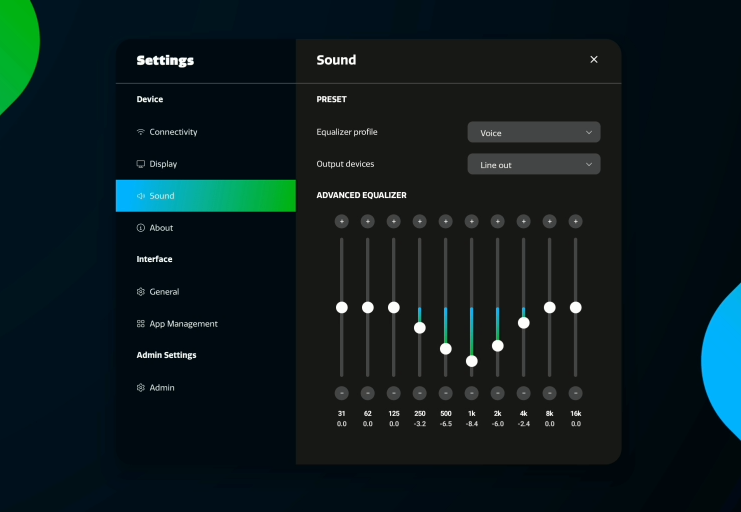Screen dimensions: 741x512
Task: Click the grid icon next to App Management
Action: point(140,324)
